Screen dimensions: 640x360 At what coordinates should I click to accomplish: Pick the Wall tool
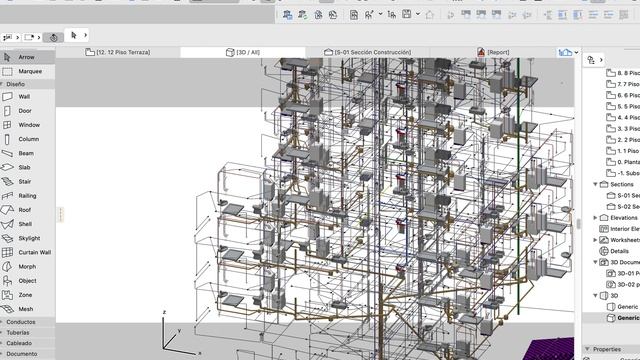[x=27, y=97]
